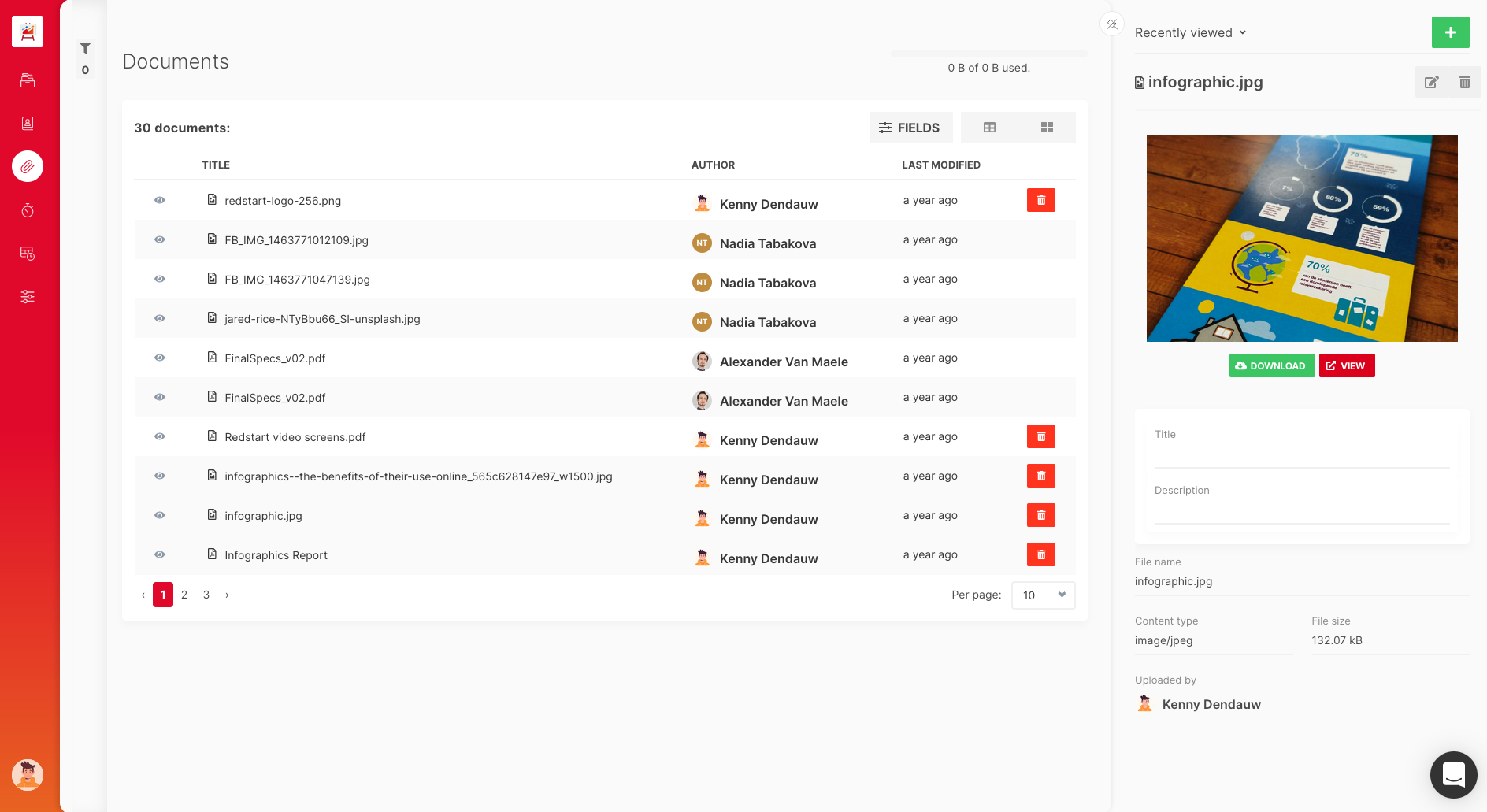Screen dimensions: 1487x812
Task: Click green plus add button
Action: coord(1450,32)
